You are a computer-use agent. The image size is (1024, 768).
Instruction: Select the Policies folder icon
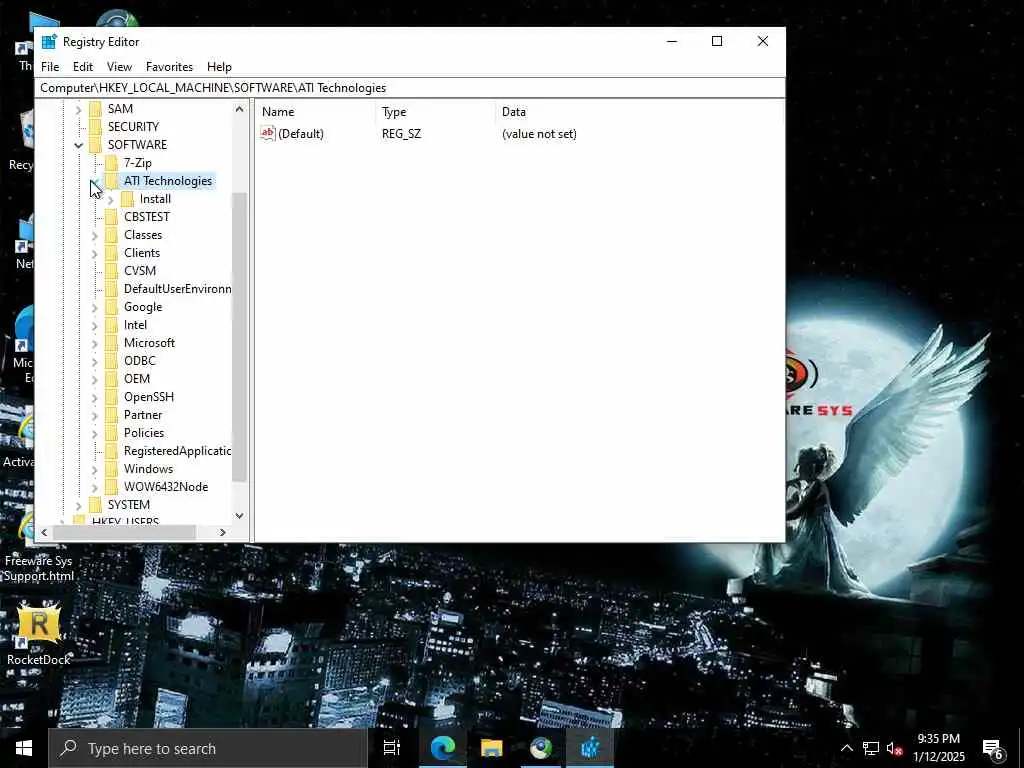pos(112,432)
